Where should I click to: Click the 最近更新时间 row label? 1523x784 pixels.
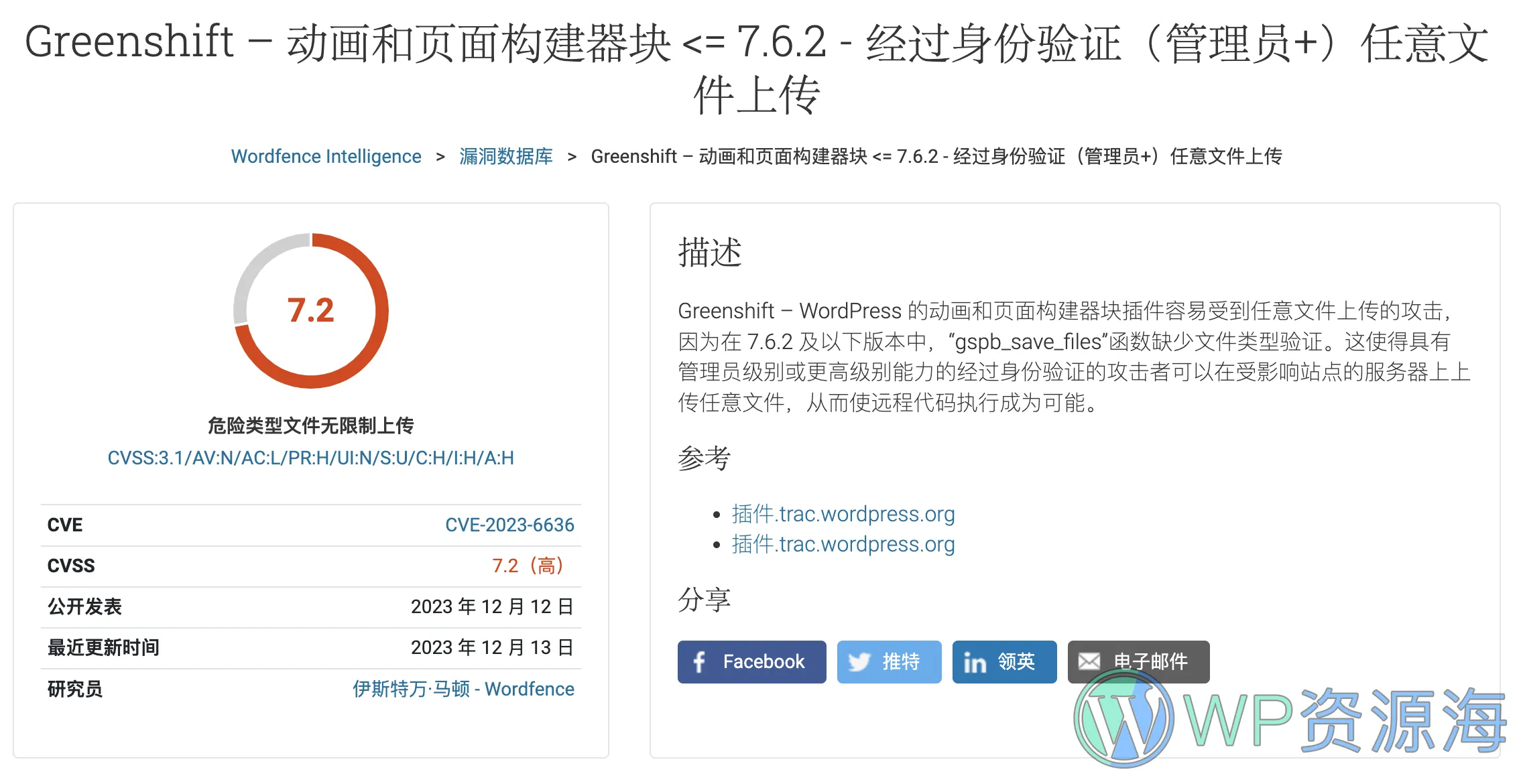103,647
